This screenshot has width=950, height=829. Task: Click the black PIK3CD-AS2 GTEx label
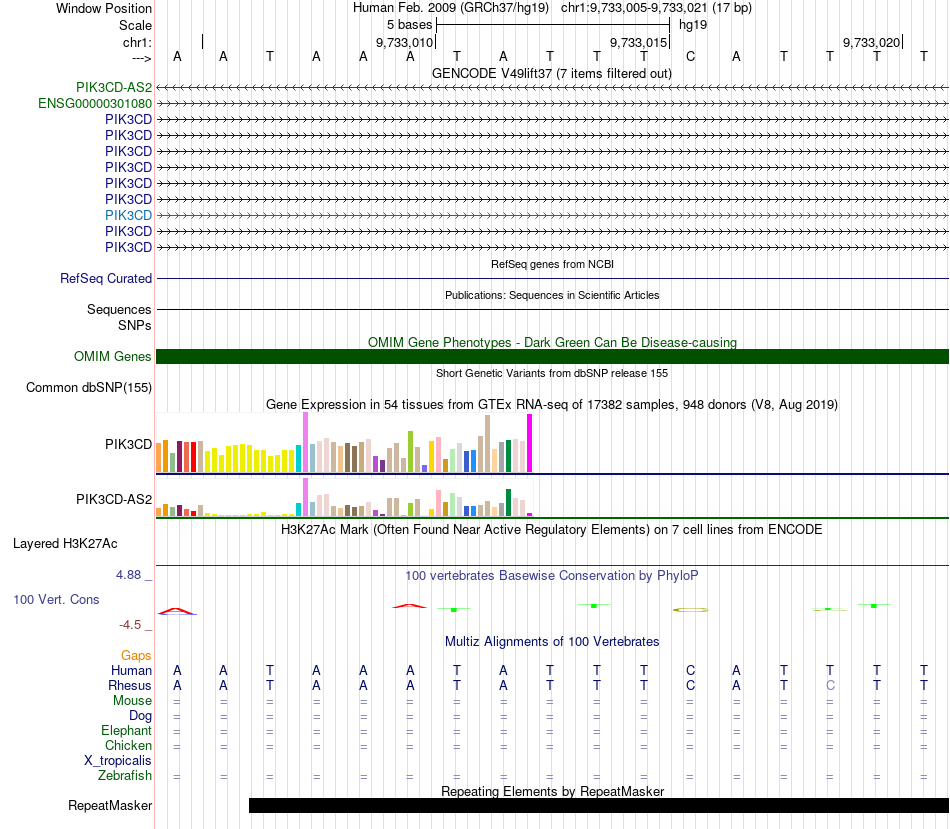tap(114, 499)
